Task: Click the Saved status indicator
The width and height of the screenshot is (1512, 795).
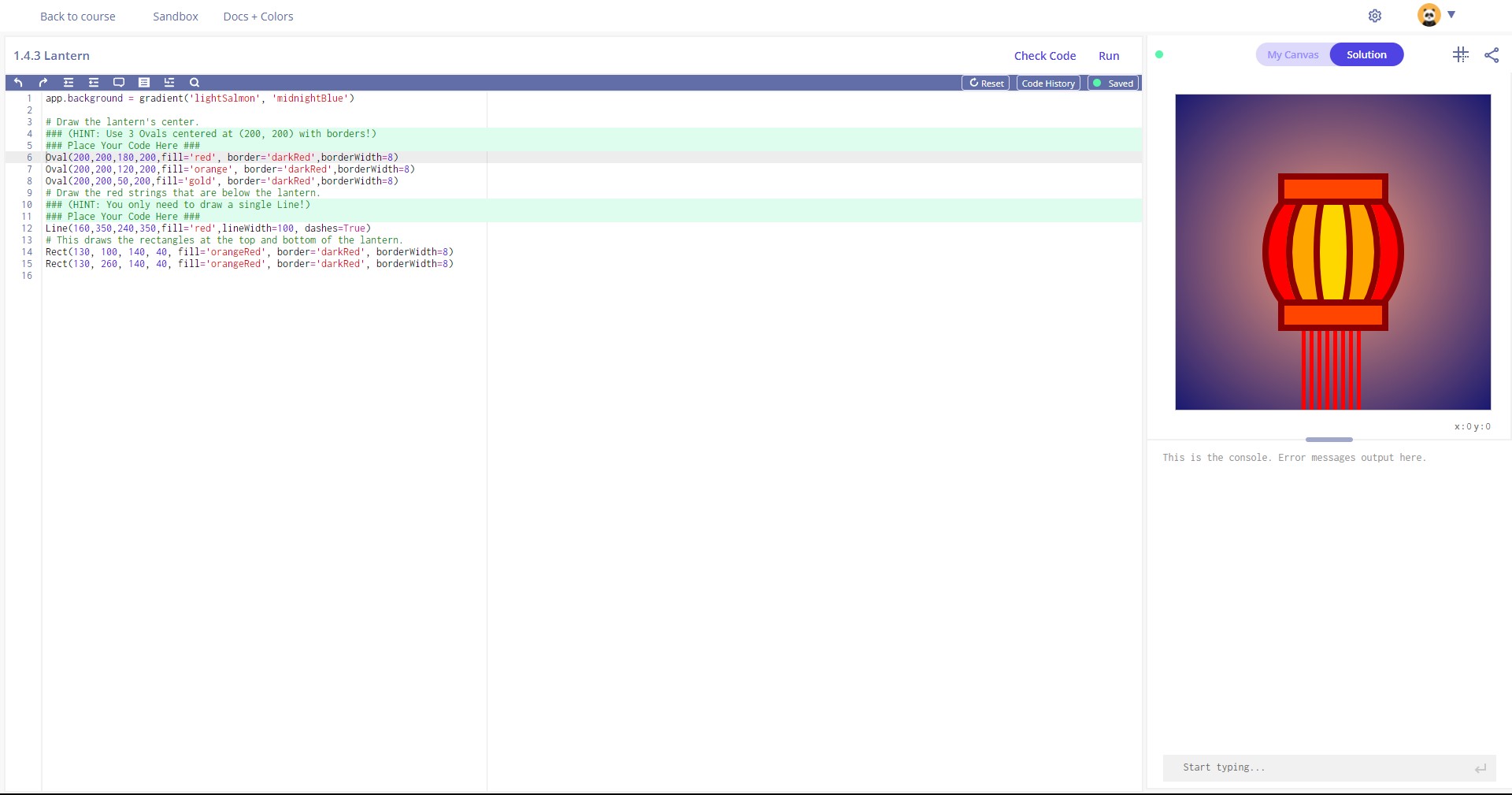Action: (x=1114, y=83)
